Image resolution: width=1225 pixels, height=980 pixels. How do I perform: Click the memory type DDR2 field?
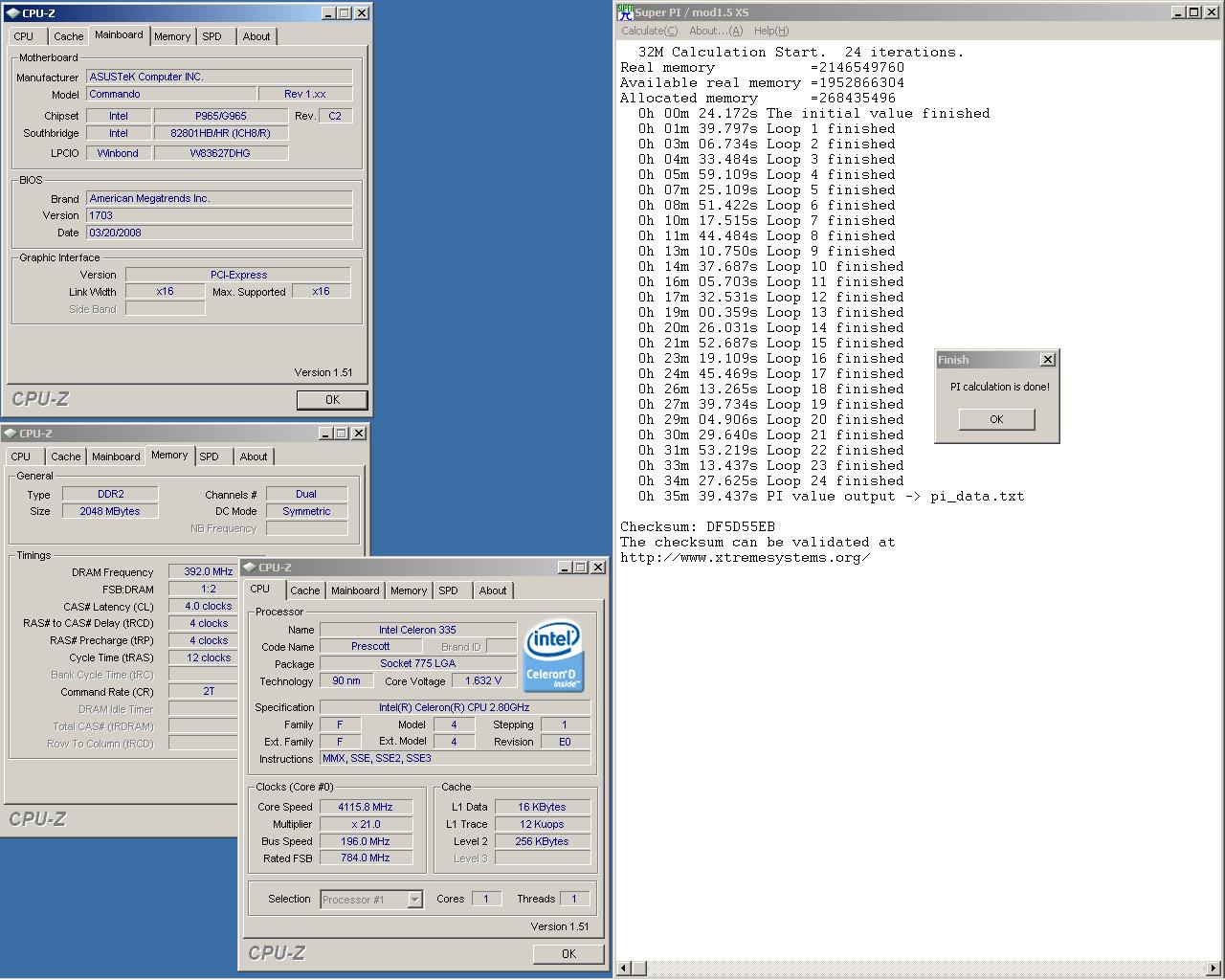(110, 494)
